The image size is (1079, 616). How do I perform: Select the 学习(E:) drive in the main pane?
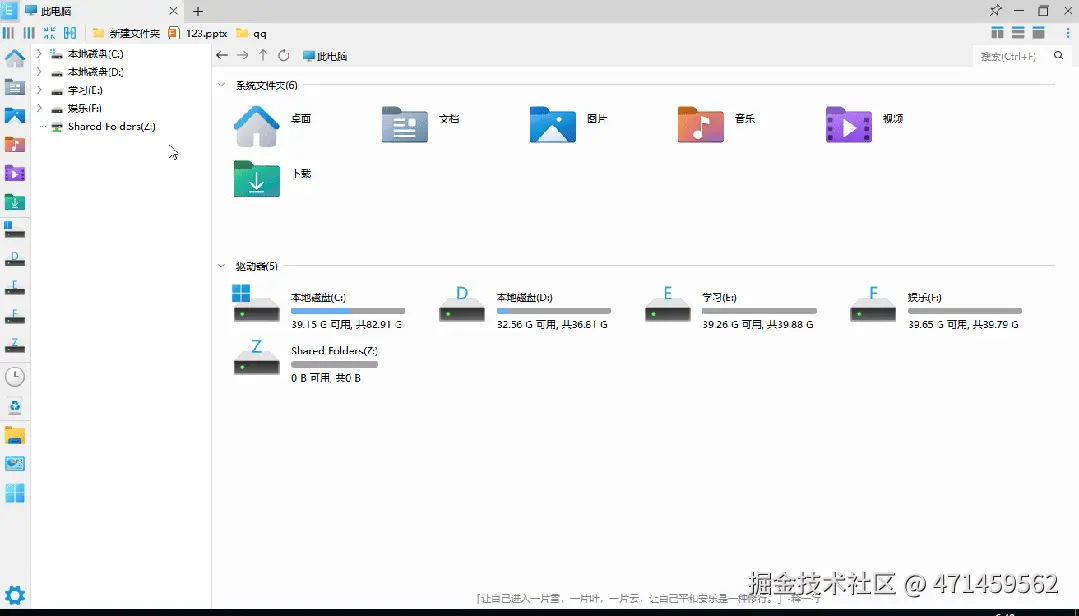pyautogui.click(x=731, y=306)
